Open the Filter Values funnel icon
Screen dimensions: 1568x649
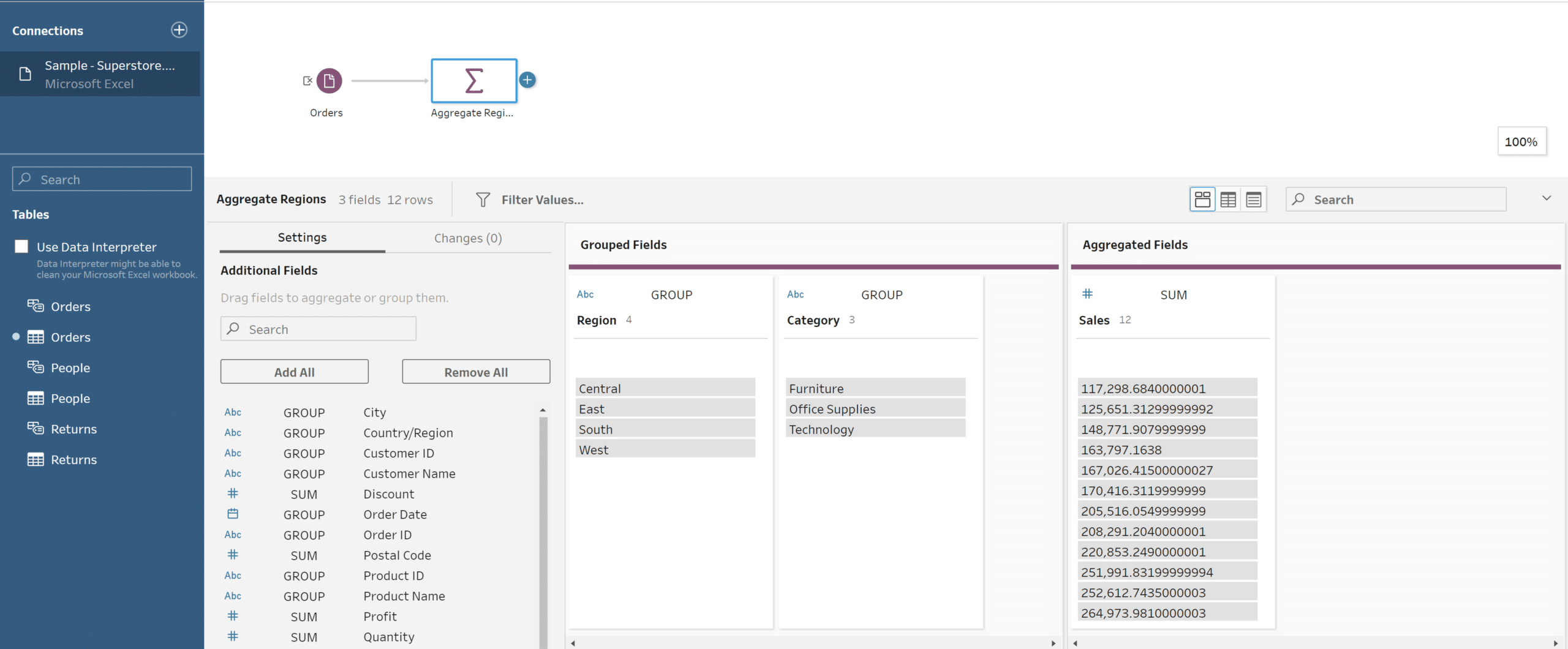(483, 200)
